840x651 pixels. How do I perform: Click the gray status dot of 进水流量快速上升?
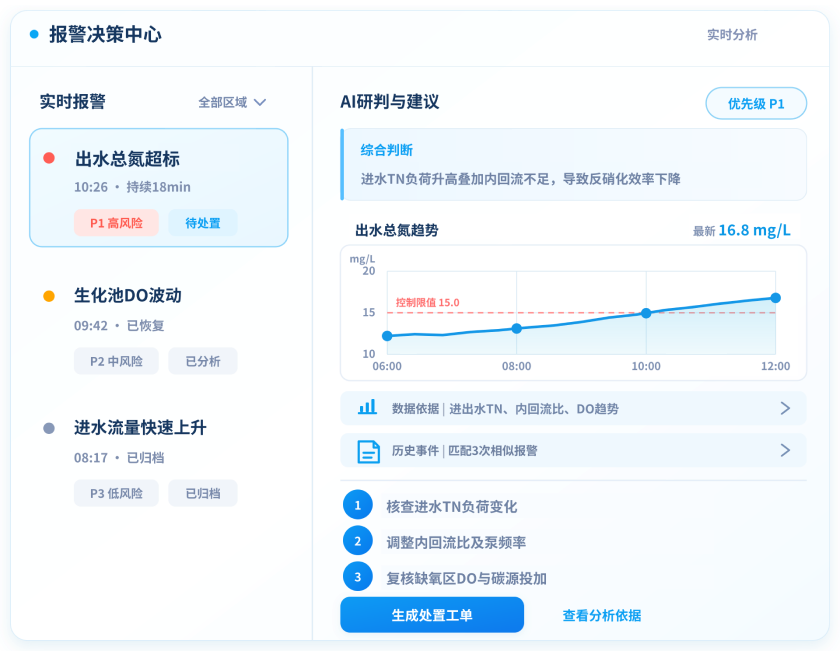49,428
